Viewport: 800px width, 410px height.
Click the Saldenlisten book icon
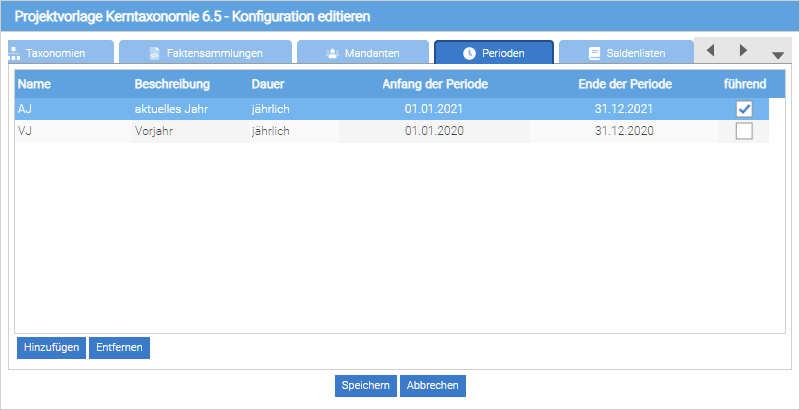point(595,52)
